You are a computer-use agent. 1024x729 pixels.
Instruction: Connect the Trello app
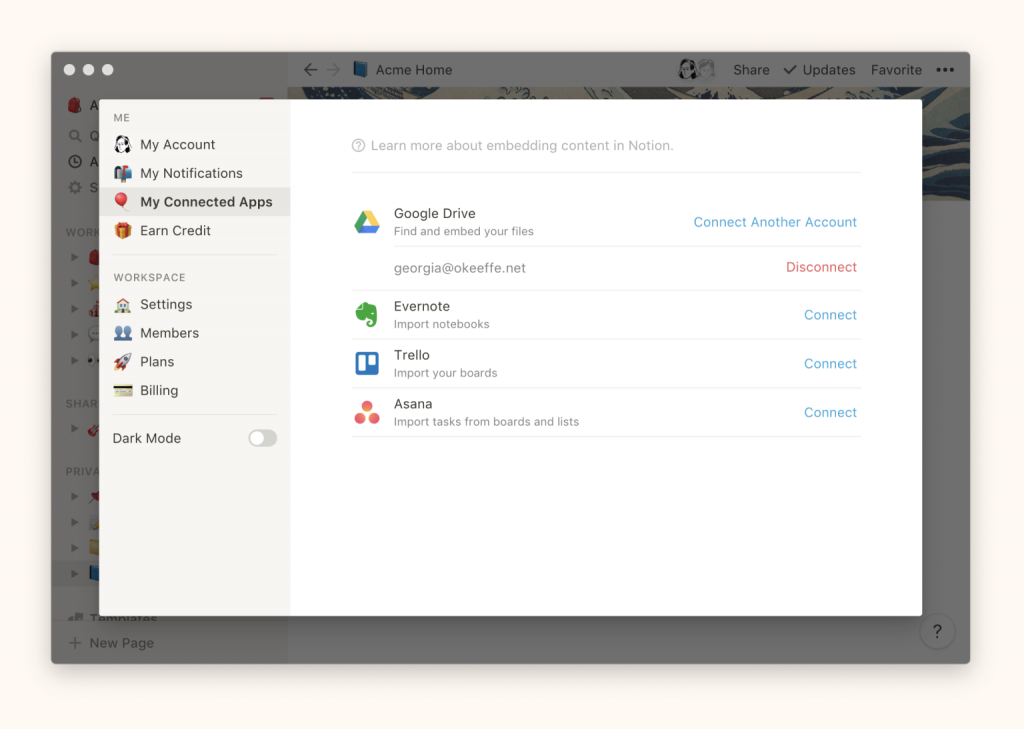830,364
